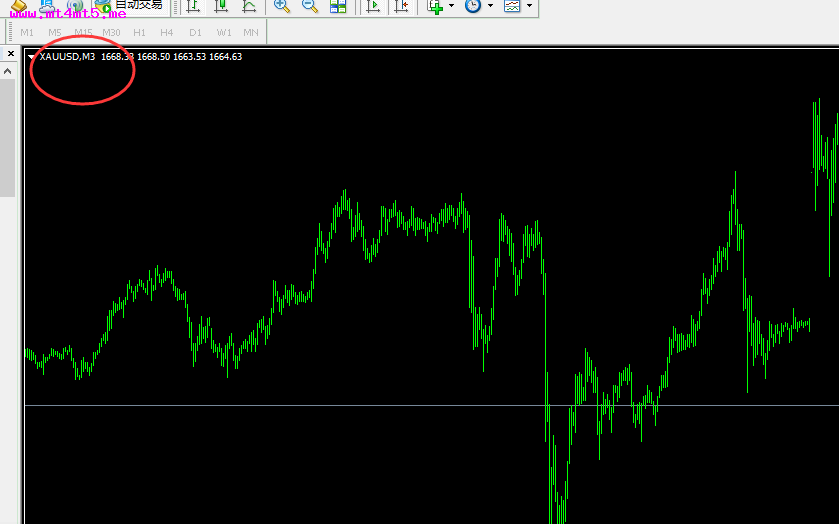839x524 pixels.
Task: Switch chart to candlestick mode
Action: click(x=221, y=6)
